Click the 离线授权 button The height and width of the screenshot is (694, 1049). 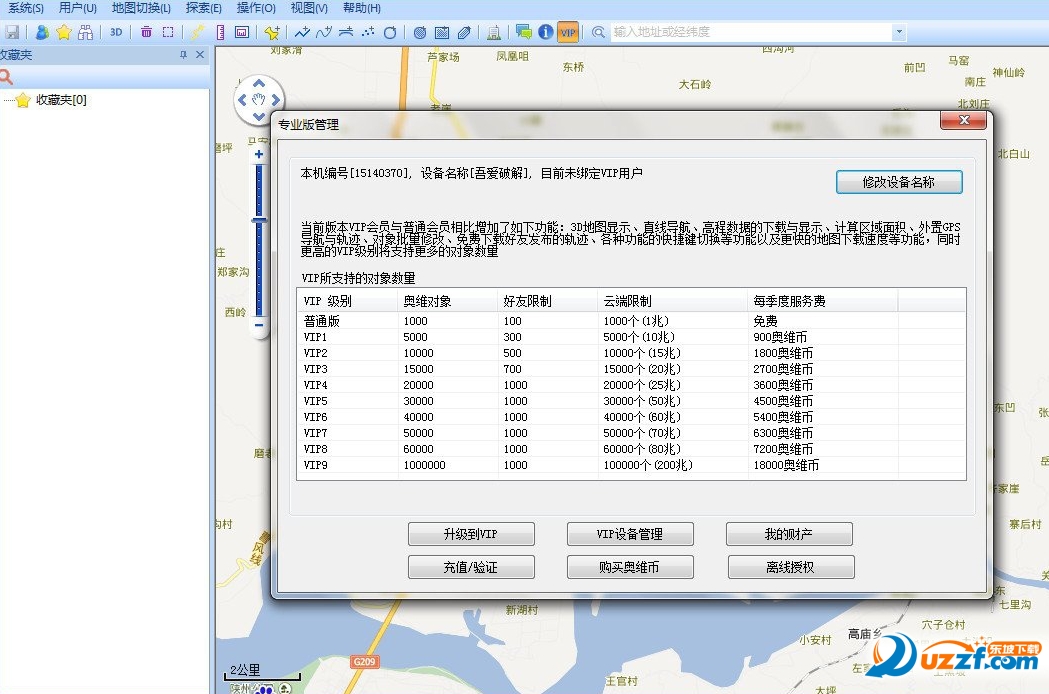pyautogui.click(x=791, y=567)
